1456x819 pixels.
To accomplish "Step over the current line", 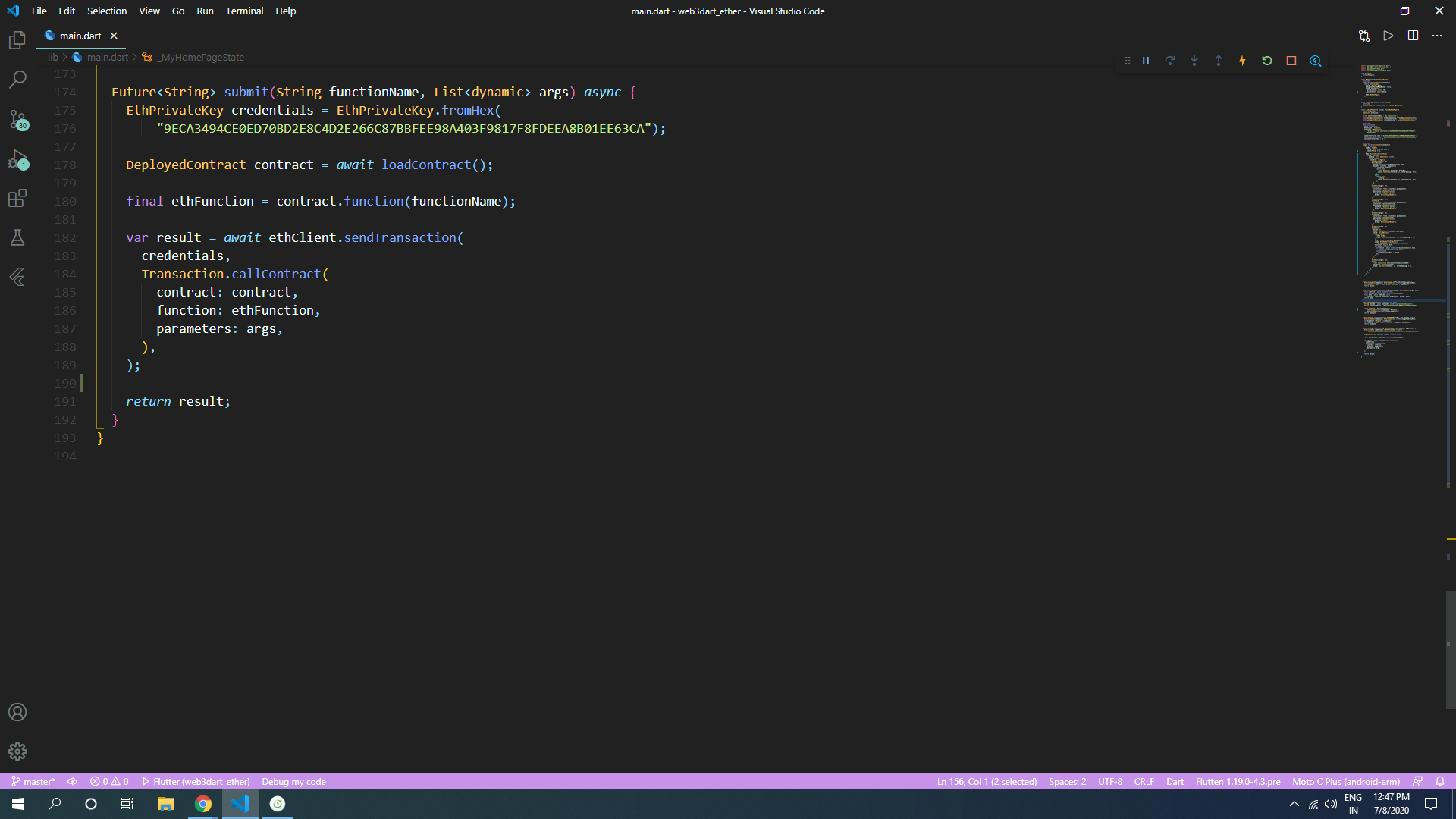I will [1170, 61].
